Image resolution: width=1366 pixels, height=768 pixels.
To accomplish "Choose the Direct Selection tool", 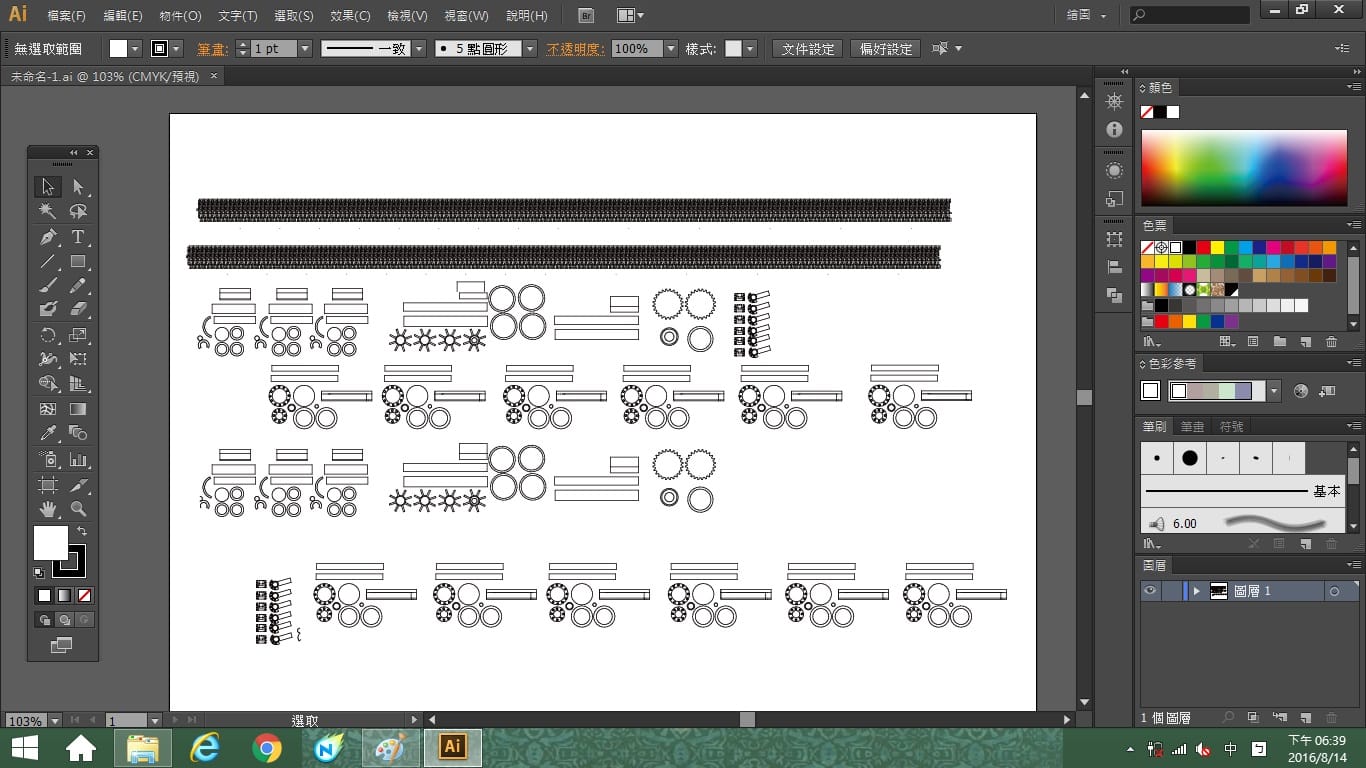I will (x=78, y=187).
